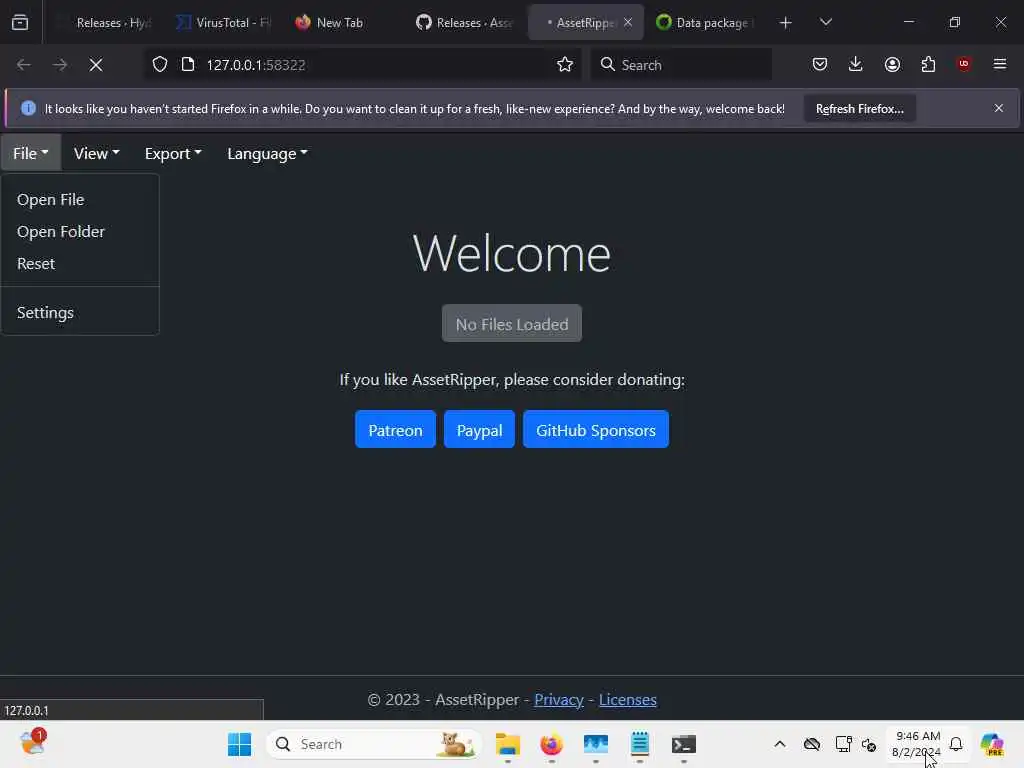
Task: Open Firefox View icon at top-left
Action: (x=20, y=23)
